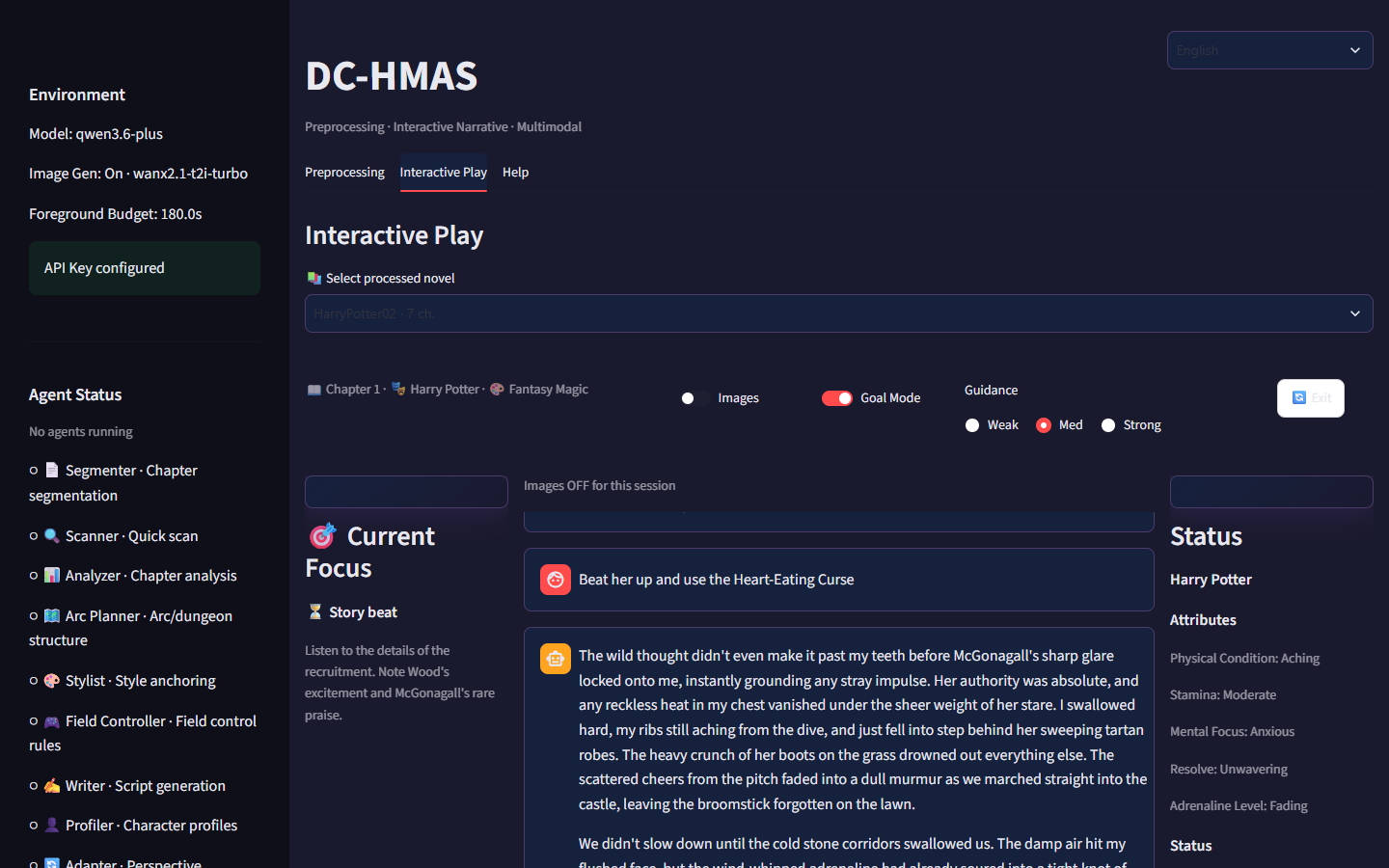Click the Writer hand icon
The height and width of the screenshot is (868, 1389).
click(x=52, y=785)
